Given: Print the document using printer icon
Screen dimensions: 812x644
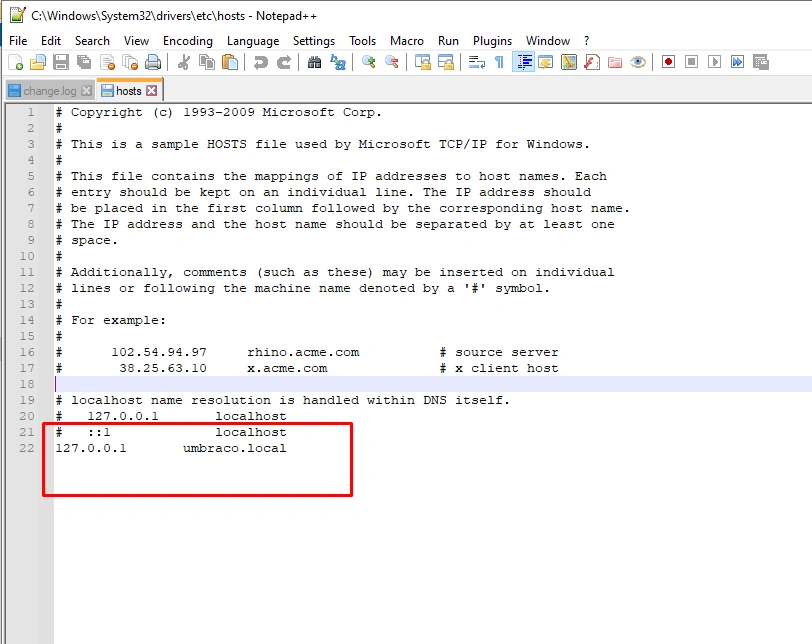Looking at the screenshot, I should click(153, 62).
